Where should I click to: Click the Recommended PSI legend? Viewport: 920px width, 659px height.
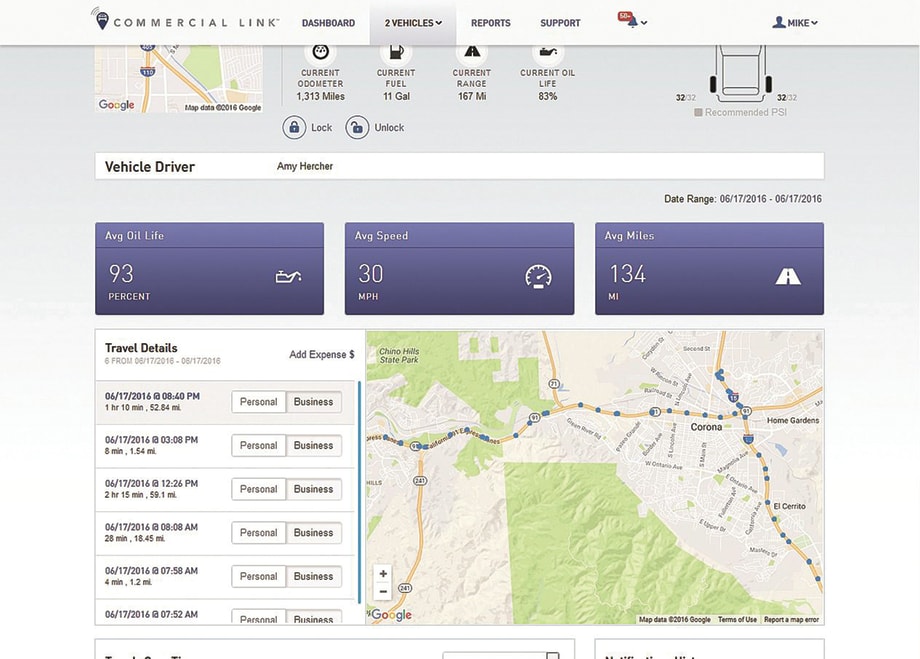pyautogui.click(x=740, y=112)
